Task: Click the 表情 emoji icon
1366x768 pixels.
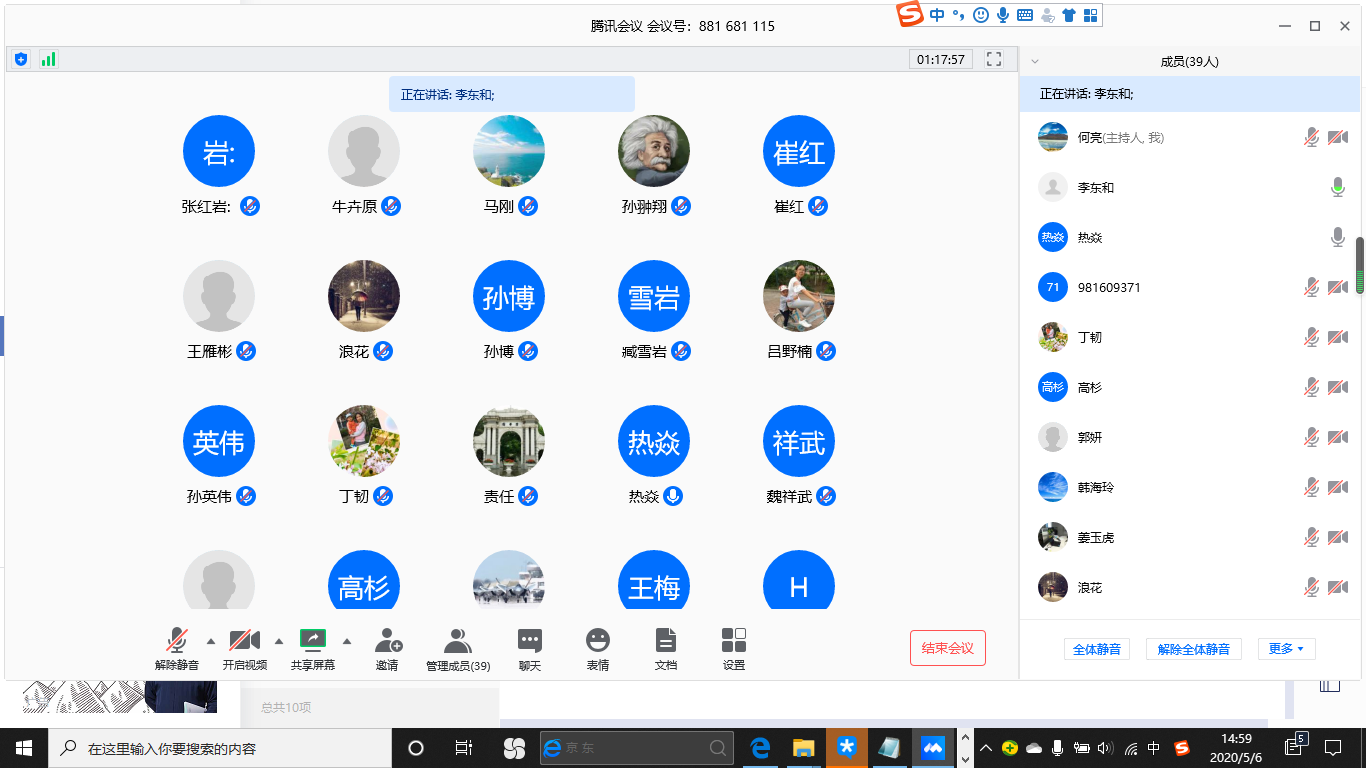Action: [x=598, y=648]
